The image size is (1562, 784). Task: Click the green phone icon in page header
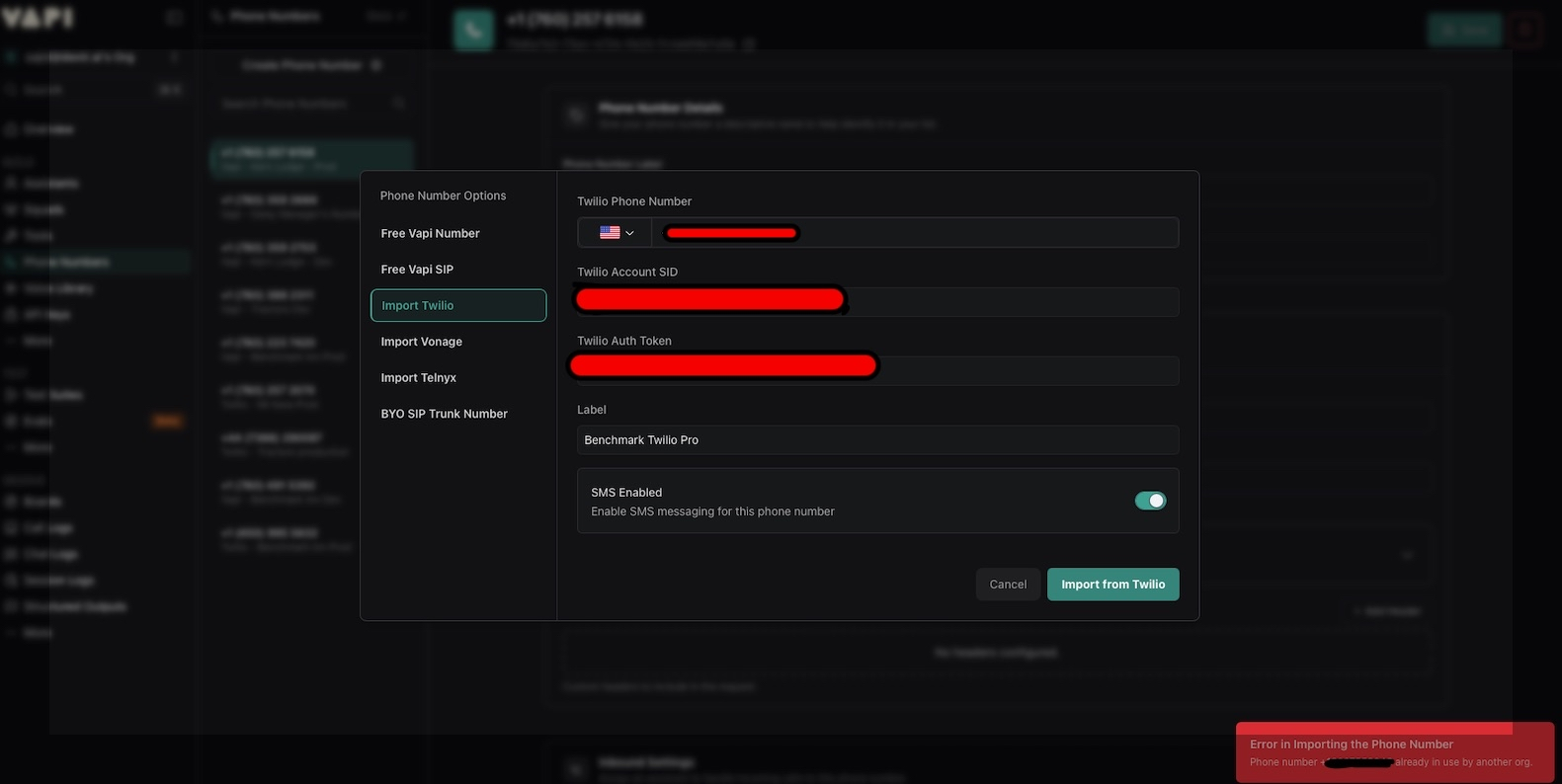click(473, 31)
